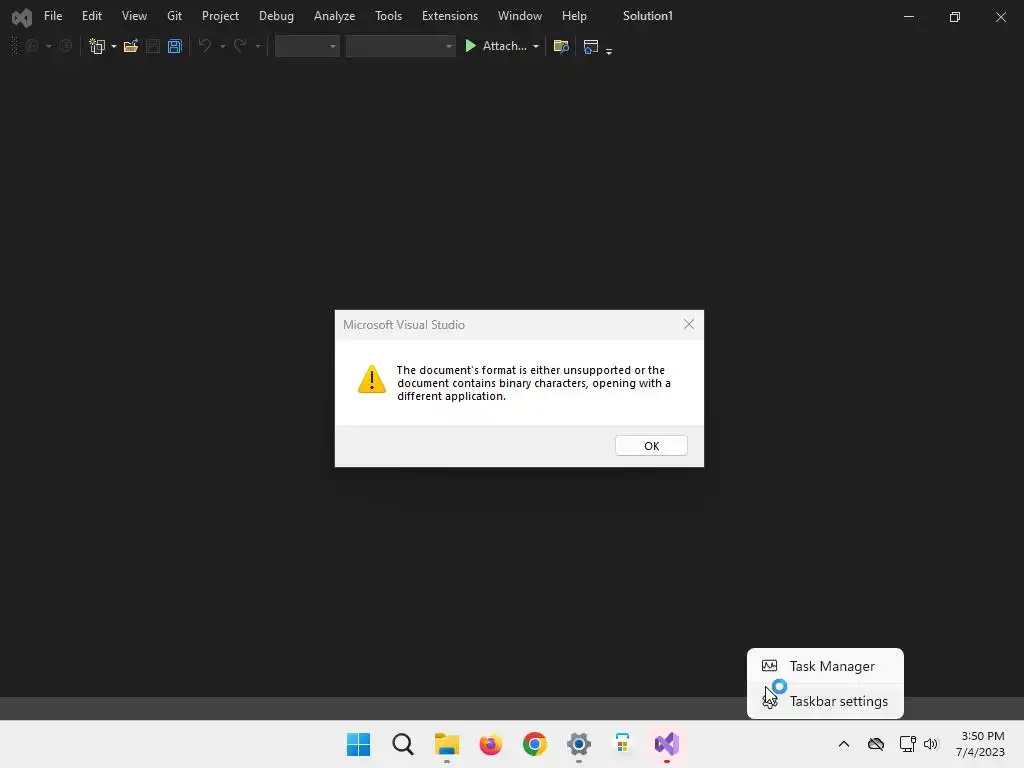Click the Visual Studio taskbar icon
Viewport: 1024px width, 768px height.
667,744
